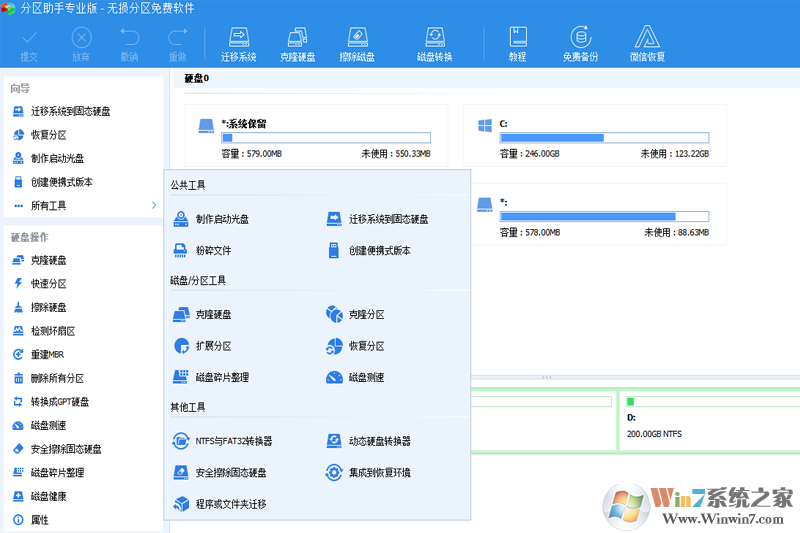Click 粉碎文件 in the tools popup
Viewport: 800px width, 533px height.
[202, 250]
